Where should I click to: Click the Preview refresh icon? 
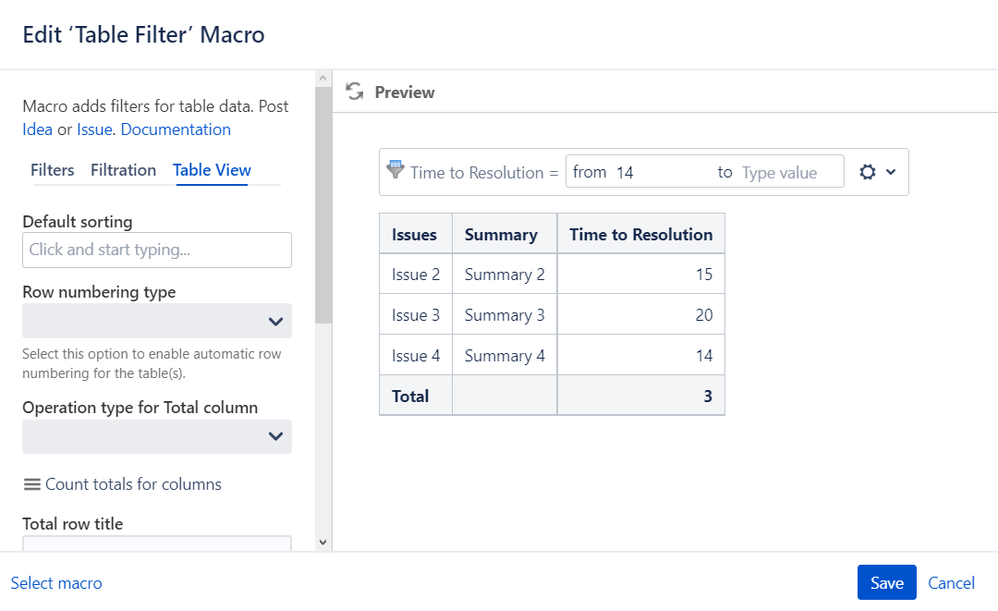(354, 92)
